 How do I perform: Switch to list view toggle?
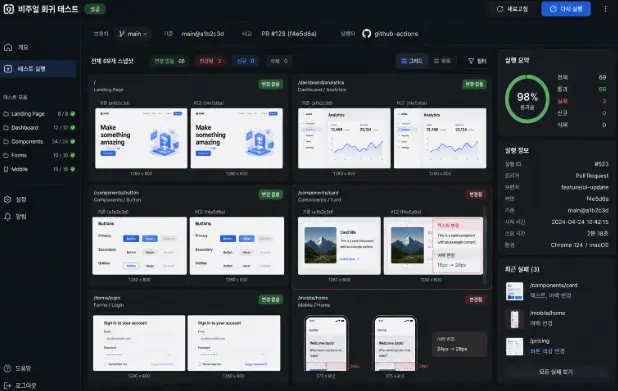[442, 61]
